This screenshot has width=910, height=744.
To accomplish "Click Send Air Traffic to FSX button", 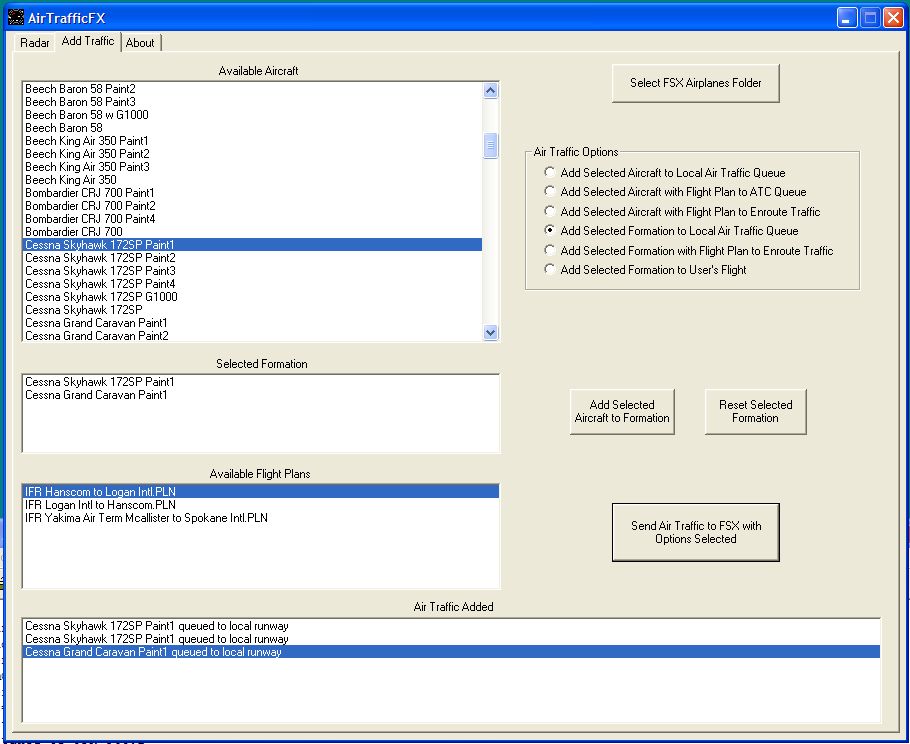I will pos(695,532).
